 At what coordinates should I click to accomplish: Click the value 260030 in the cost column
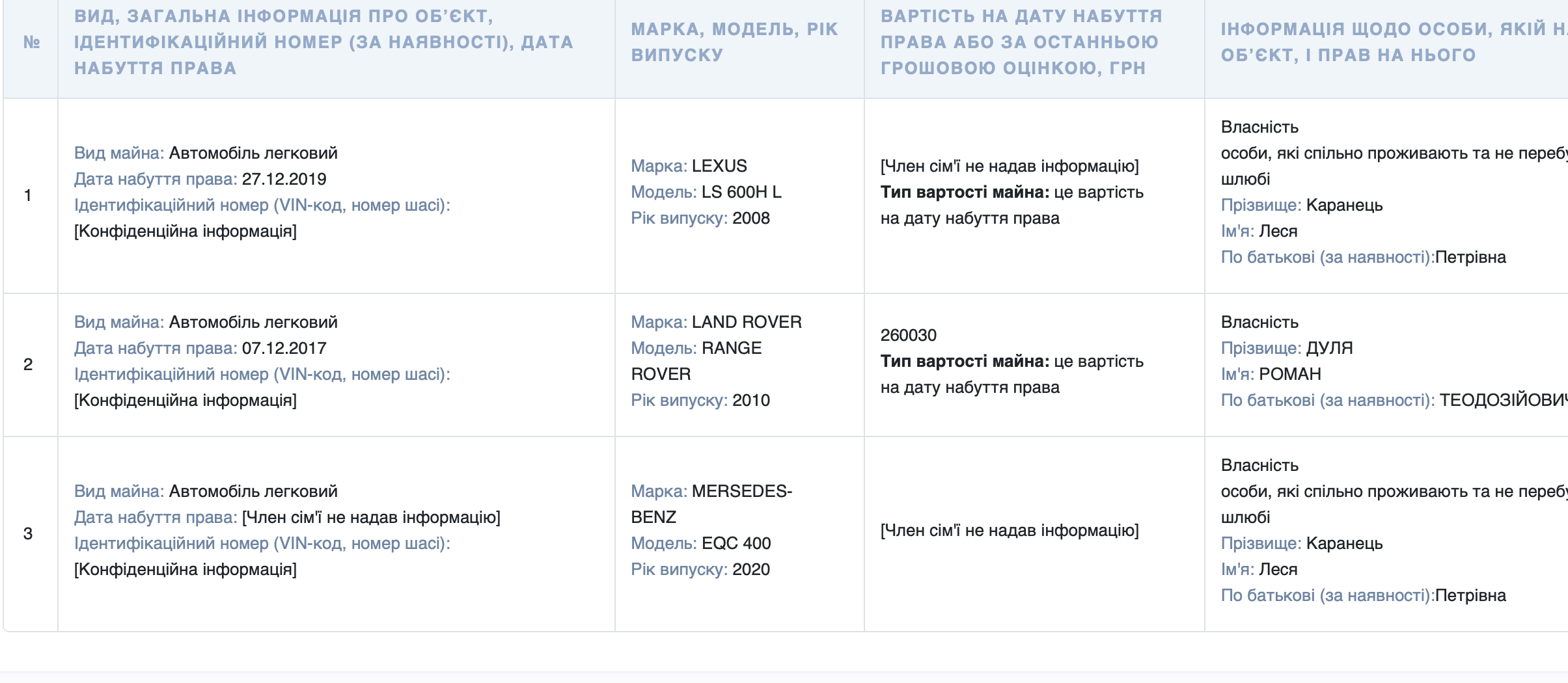click(x=908, y=335)
